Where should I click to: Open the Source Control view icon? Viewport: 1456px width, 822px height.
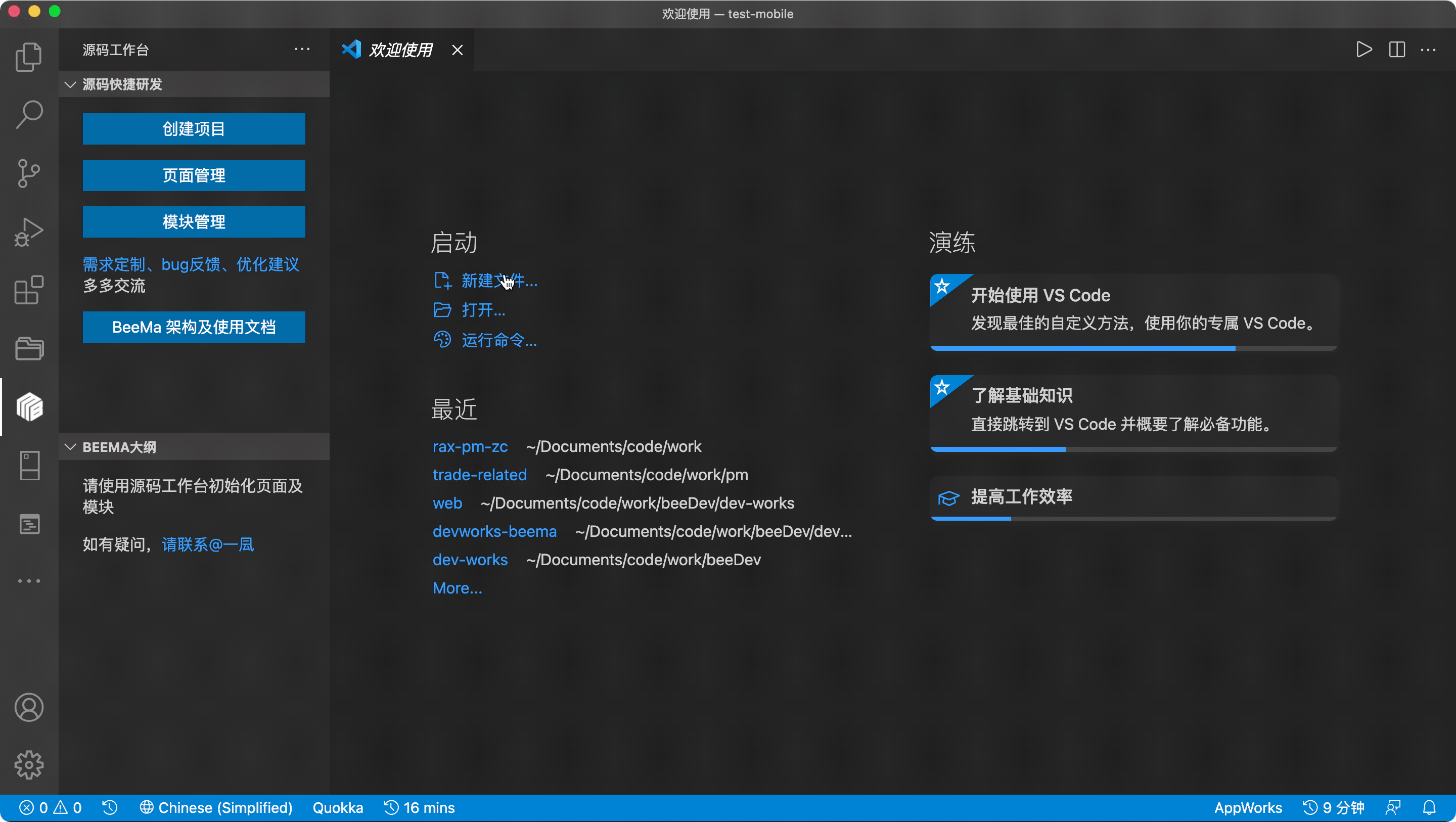[x=29, y=173]
